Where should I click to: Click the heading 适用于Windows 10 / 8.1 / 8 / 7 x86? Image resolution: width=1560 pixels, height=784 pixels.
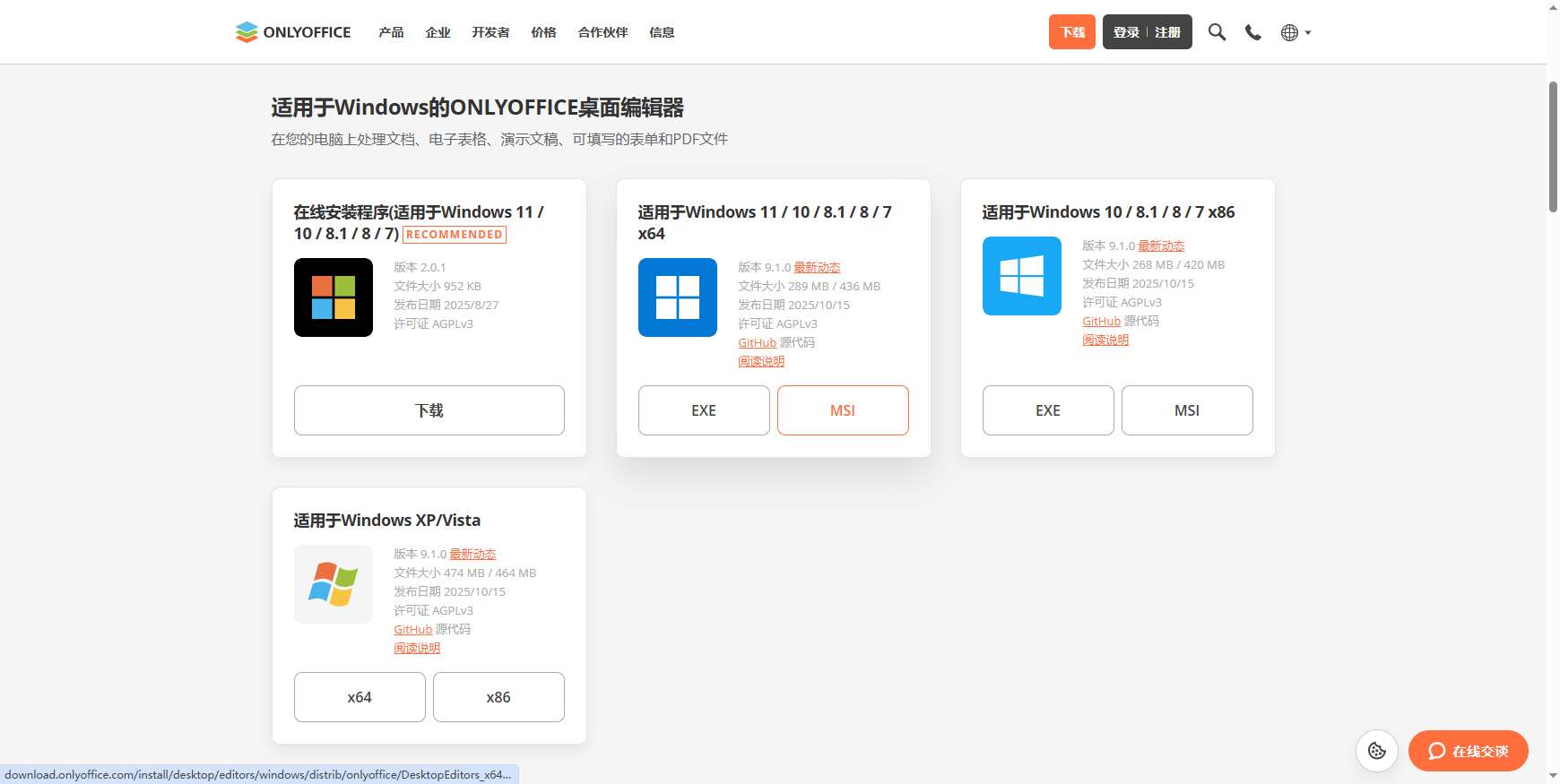(x=1109, y=212)
